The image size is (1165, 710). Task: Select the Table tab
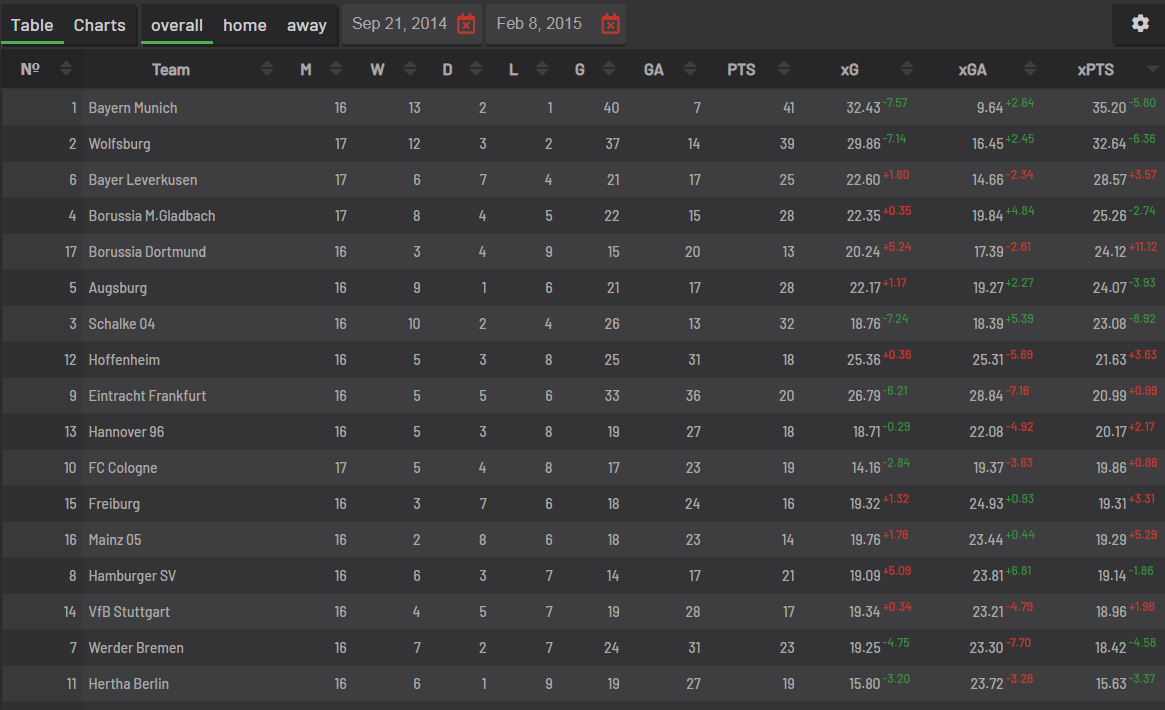(32, 25)
